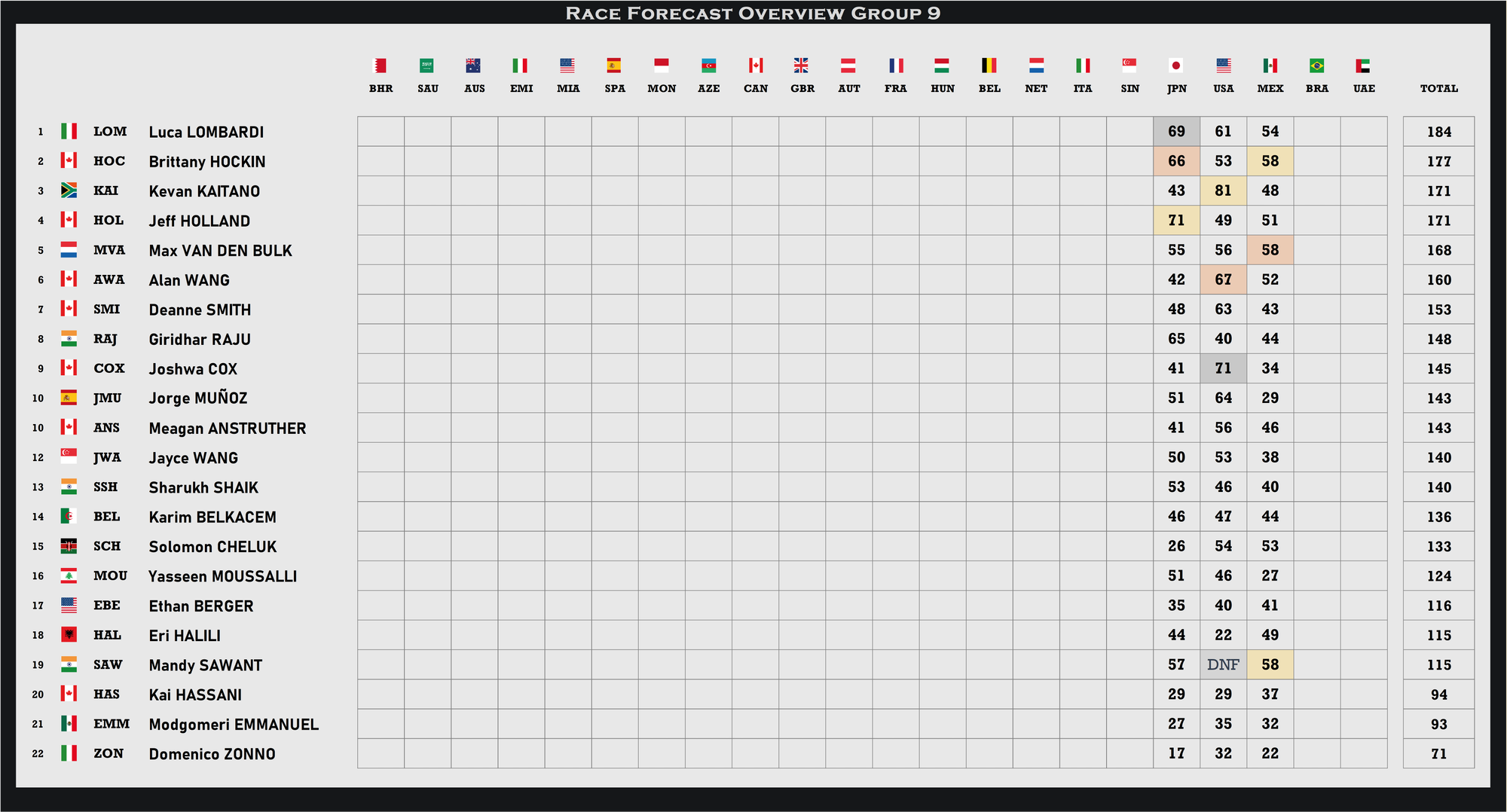Click the TOTAL column header
Screen dimensions: 1507x812
[x=1438, y=89]
